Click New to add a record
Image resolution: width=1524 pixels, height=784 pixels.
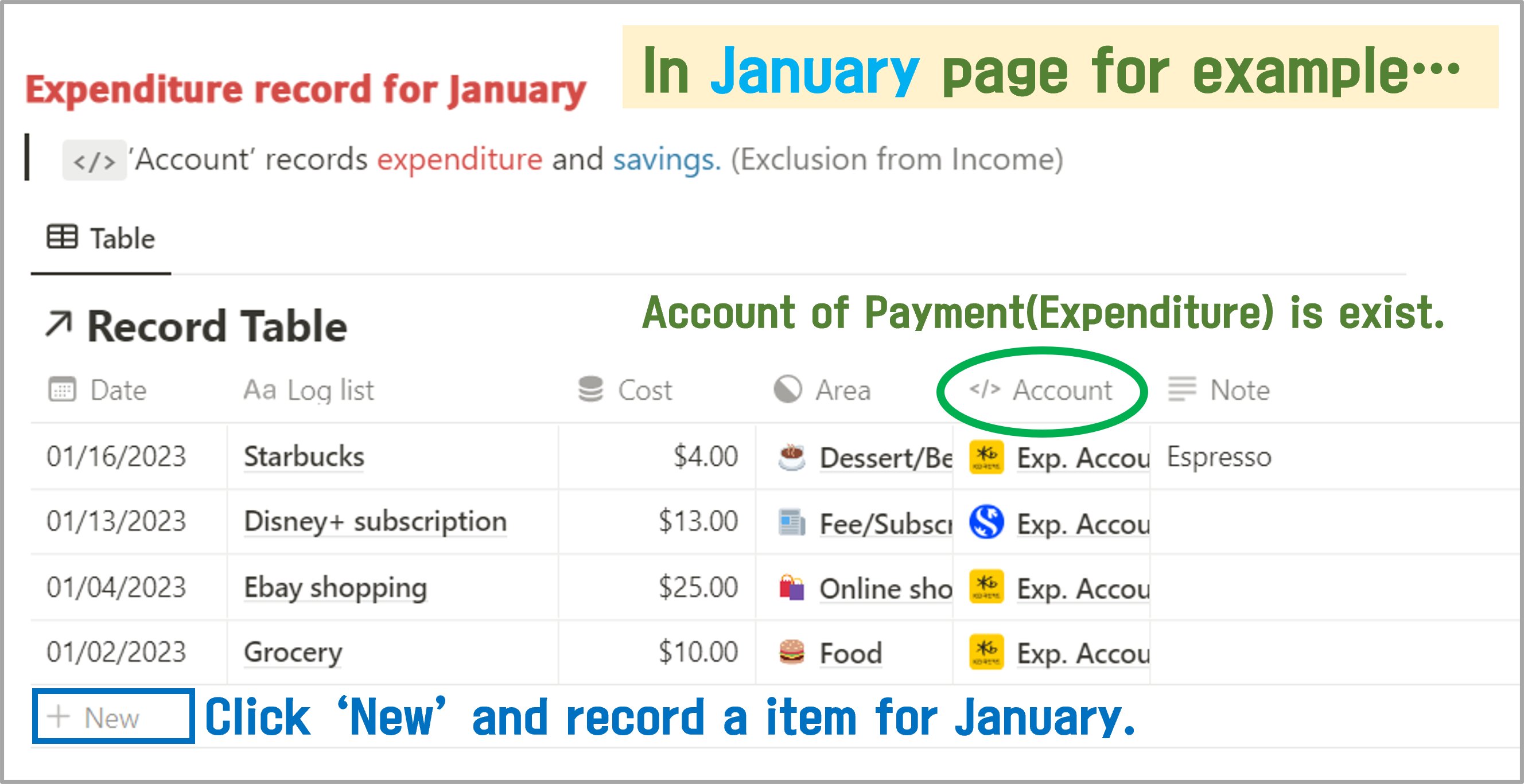point(111,717)
